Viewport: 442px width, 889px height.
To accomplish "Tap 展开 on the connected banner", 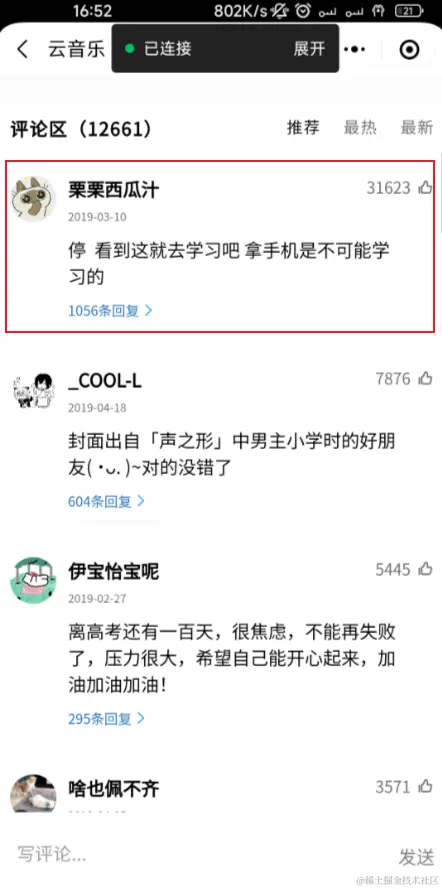I will [x=309, y=49].
